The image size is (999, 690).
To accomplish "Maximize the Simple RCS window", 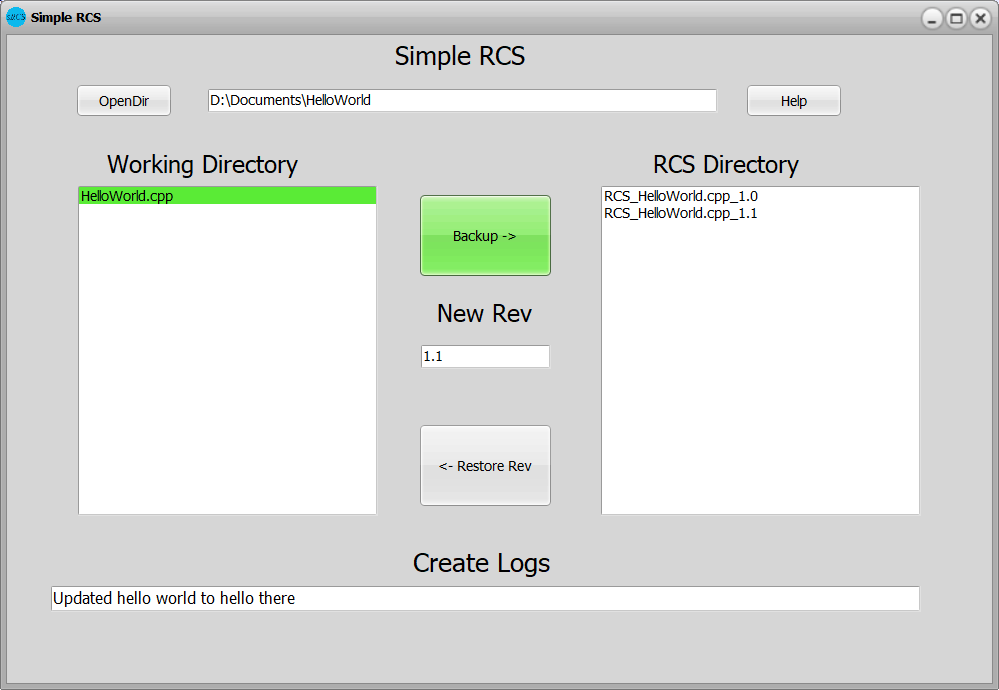I will pyautogui.click(x=956, y=18).
